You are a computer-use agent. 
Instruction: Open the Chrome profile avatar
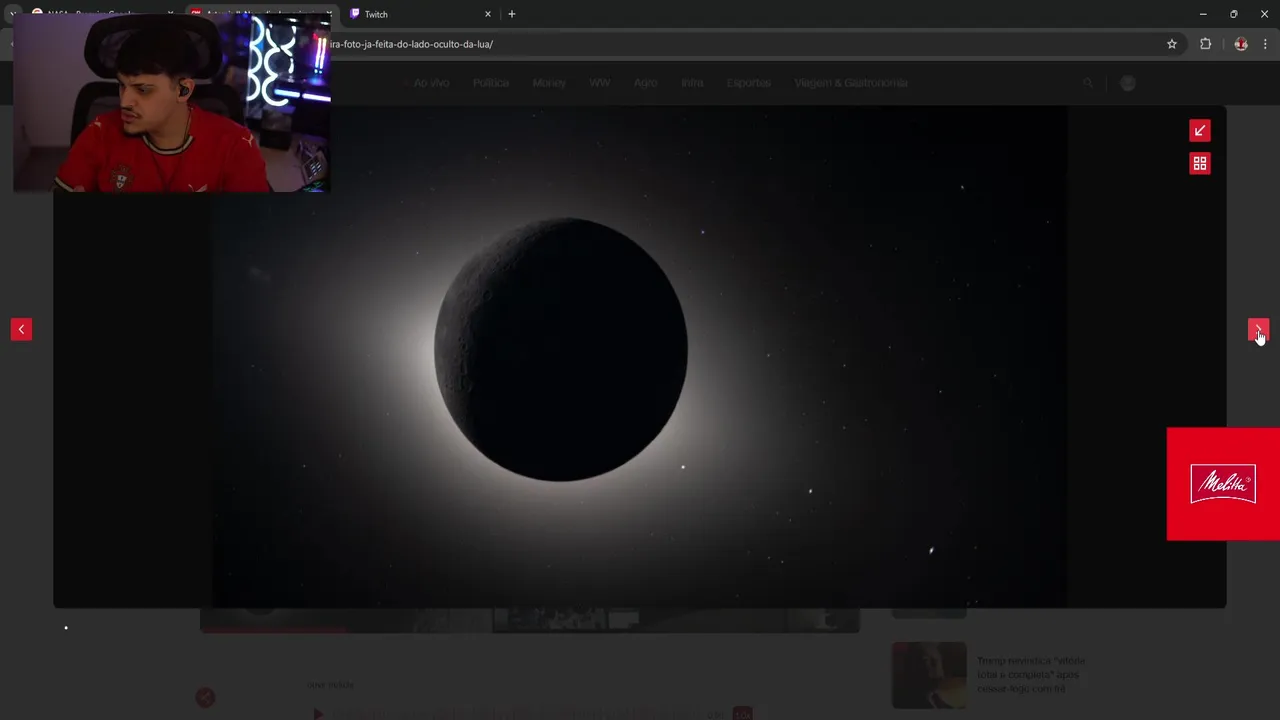pyautogui.click(x=1241, y=44)
